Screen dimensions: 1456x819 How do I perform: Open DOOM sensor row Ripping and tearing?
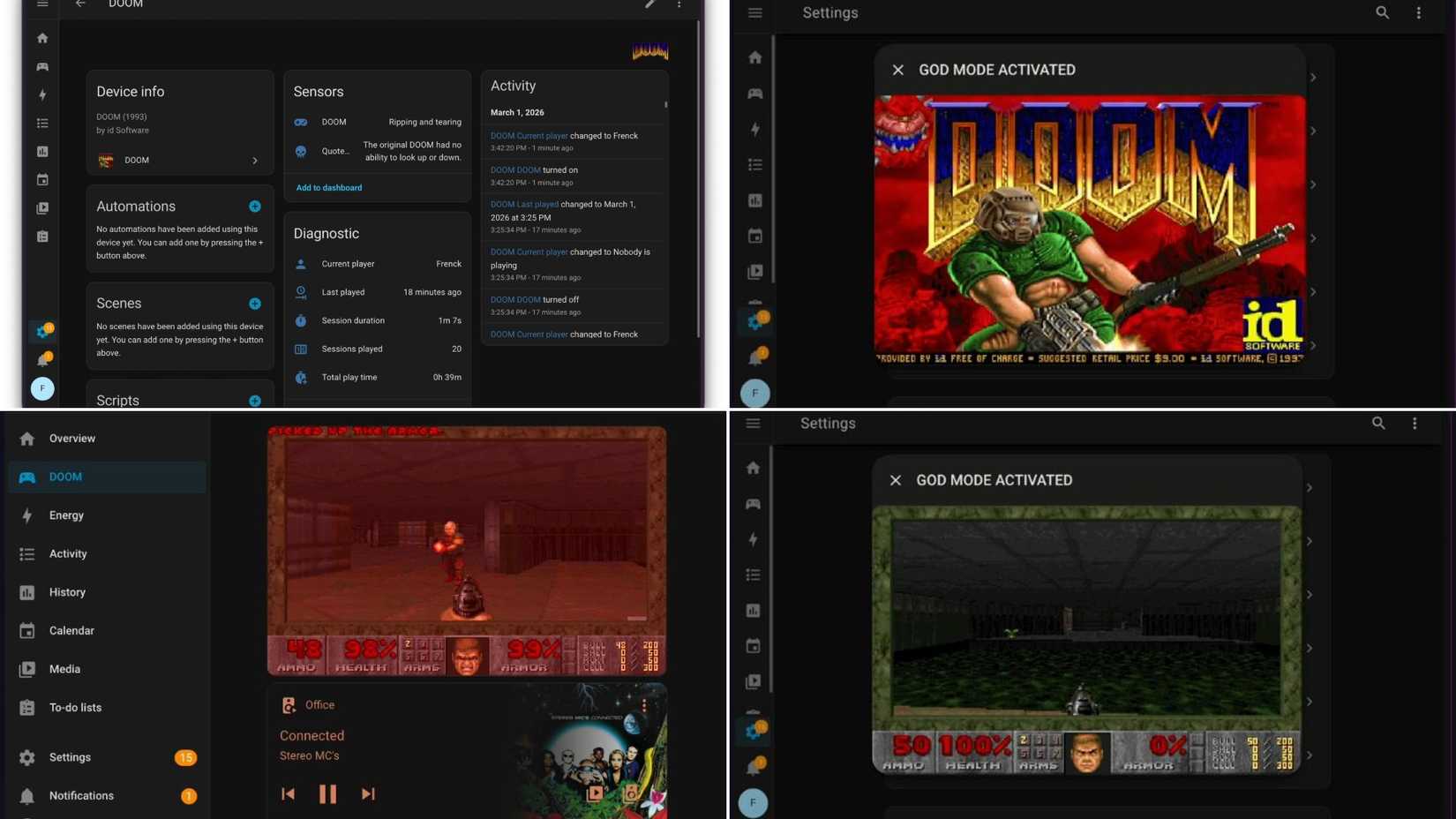(378, 123)
